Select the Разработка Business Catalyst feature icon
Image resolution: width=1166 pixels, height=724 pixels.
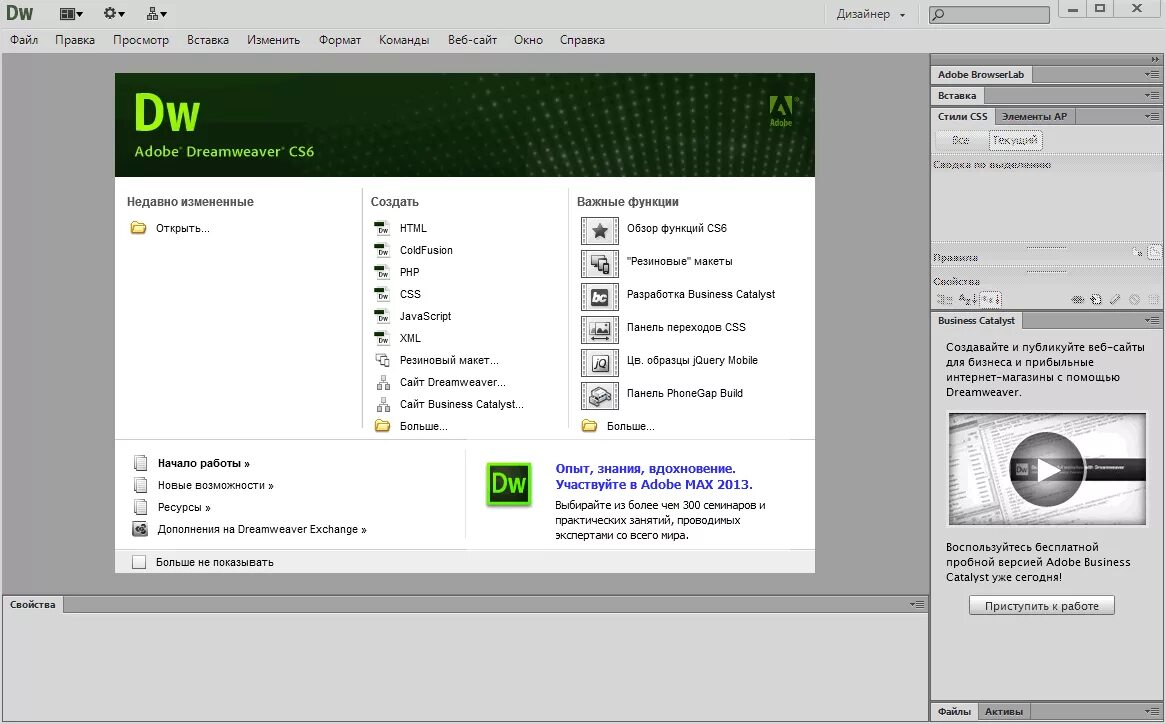pyautogui.click(x=599, y=295)
